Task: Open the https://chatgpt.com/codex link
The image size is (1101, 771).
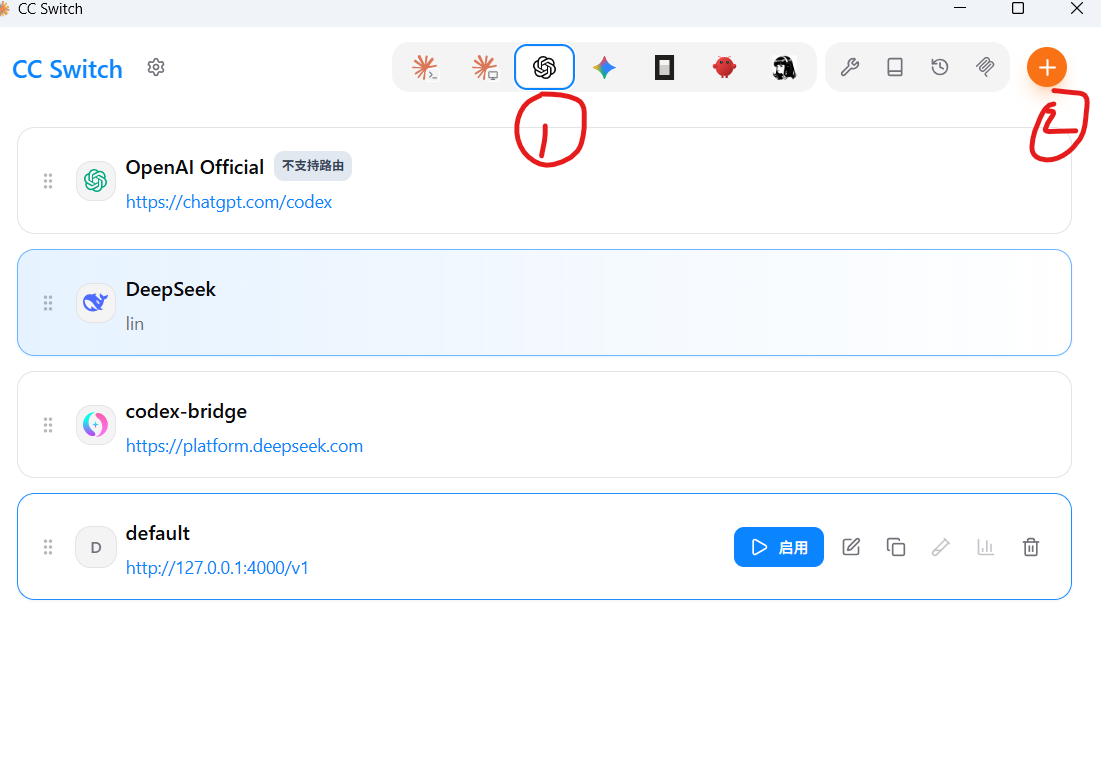Action: tap(229, 202)
